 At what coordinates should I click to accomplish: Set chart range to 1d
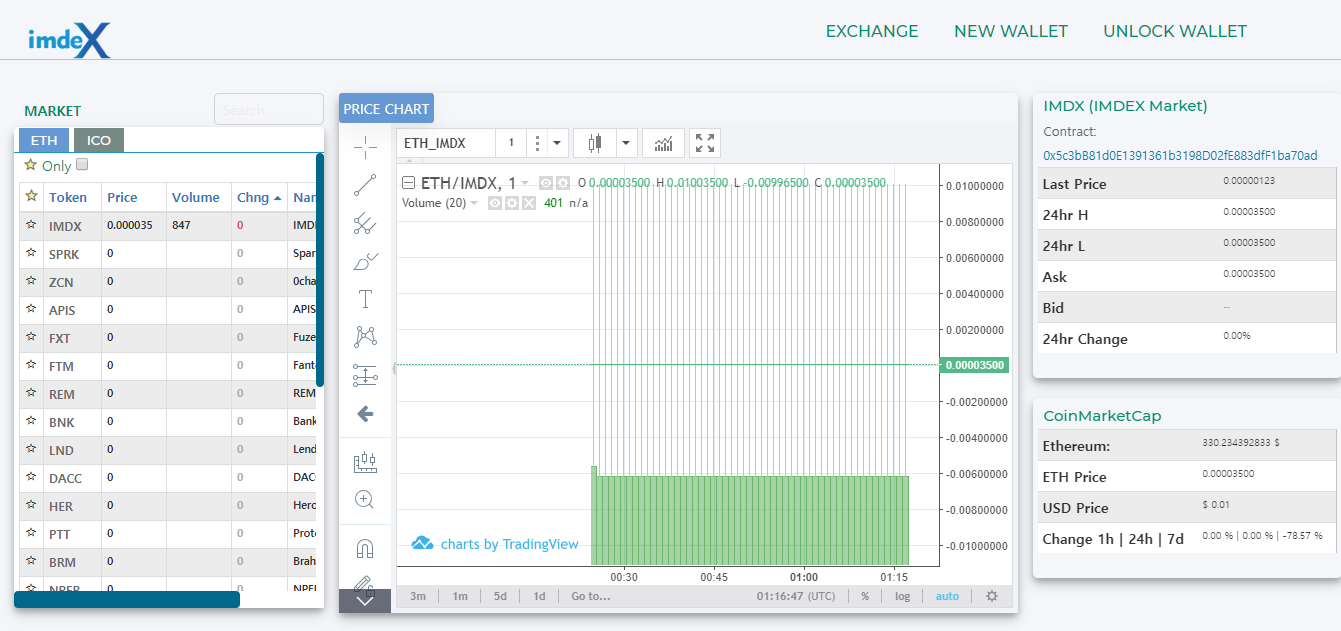click(x=539, y=596)
